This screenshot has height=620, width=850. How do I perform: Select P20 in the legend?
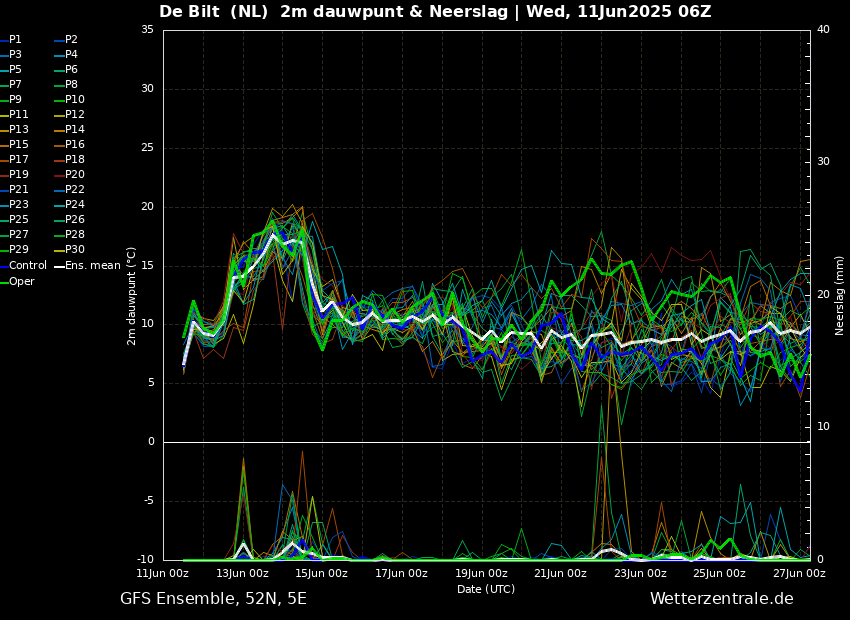point(75,175)
